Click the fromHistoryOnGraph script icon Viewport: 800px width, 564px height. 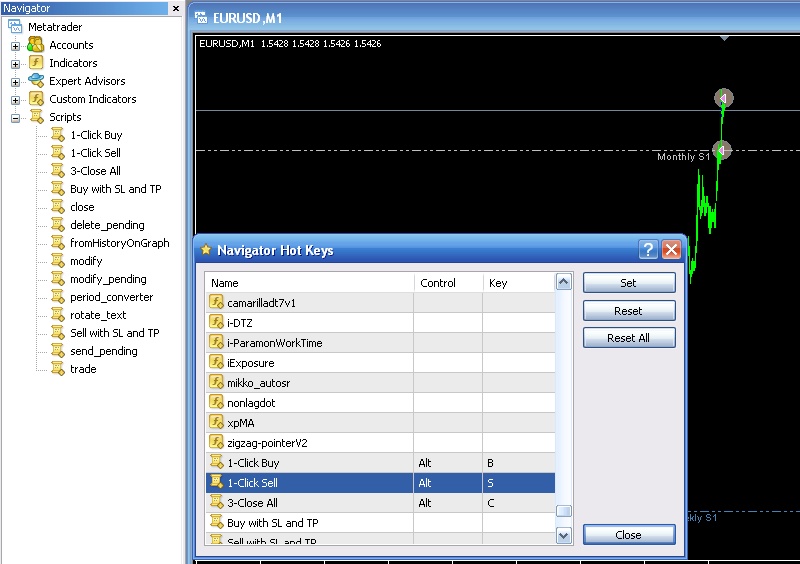(x=58, y=242)
